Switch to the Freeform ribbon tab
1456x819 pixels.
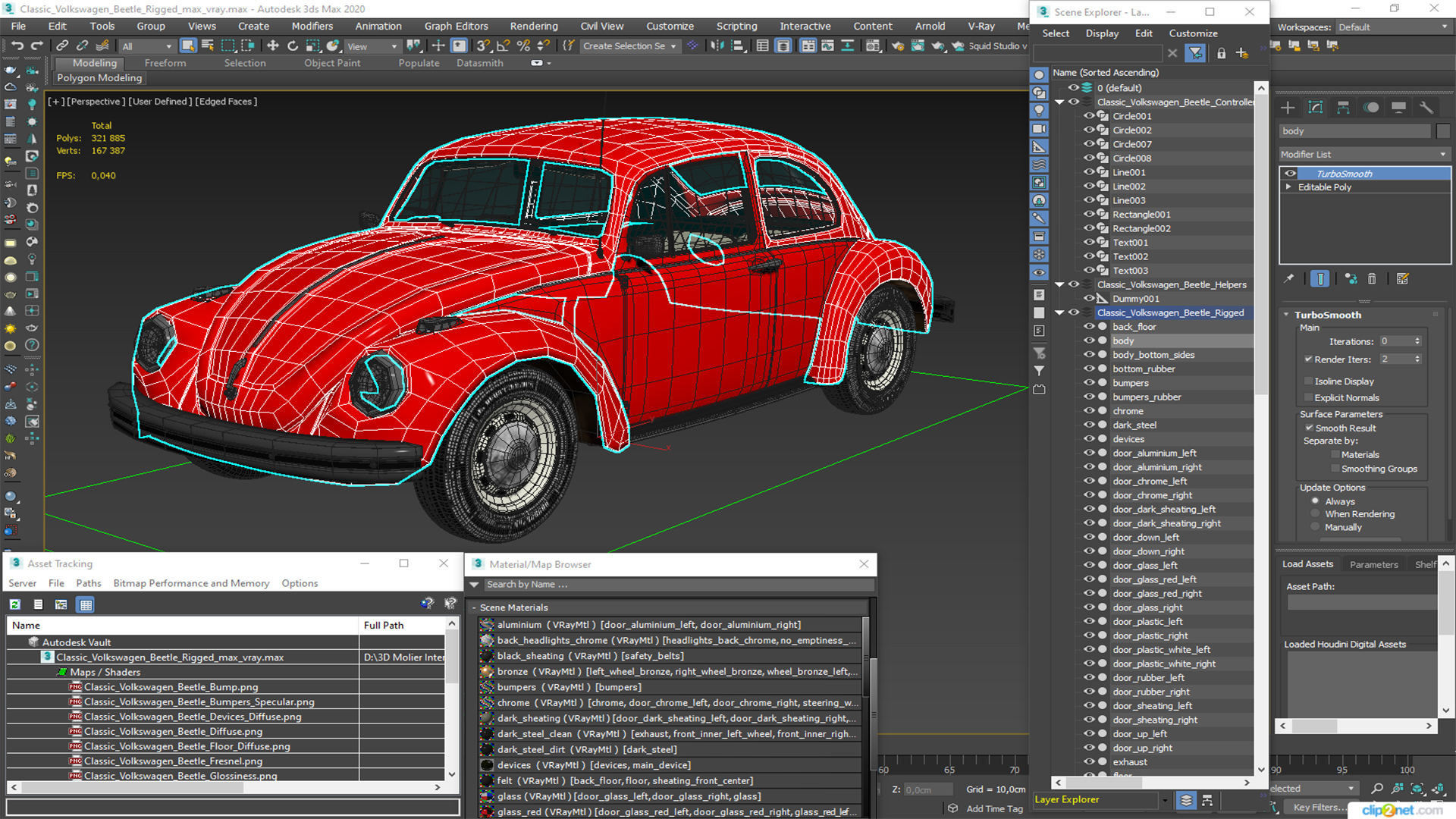[165, 63]
